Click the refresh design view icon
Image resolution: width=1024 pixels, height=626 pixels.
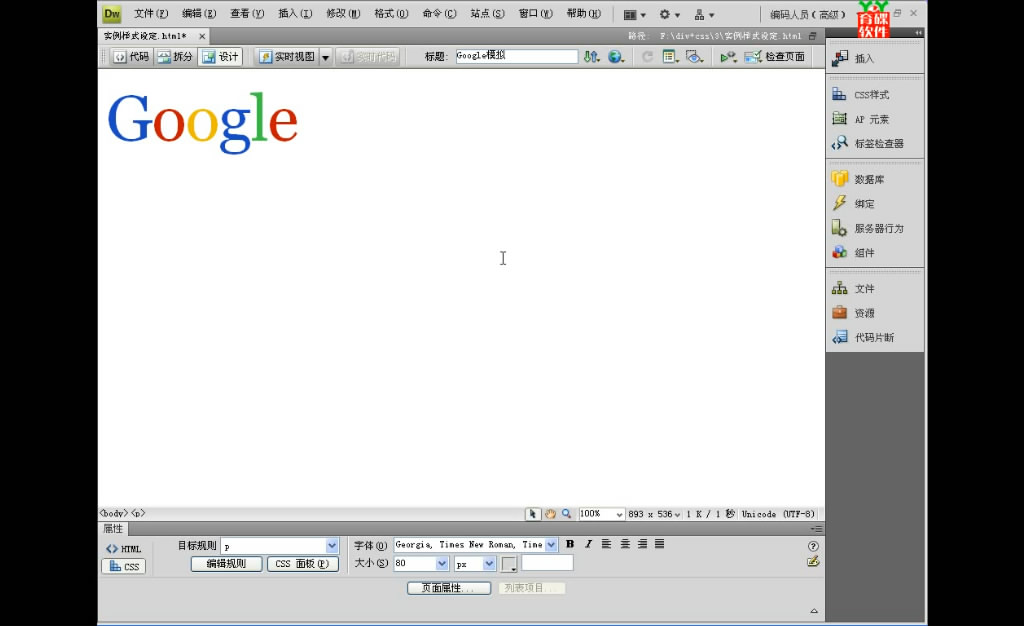tap(647, 57)
